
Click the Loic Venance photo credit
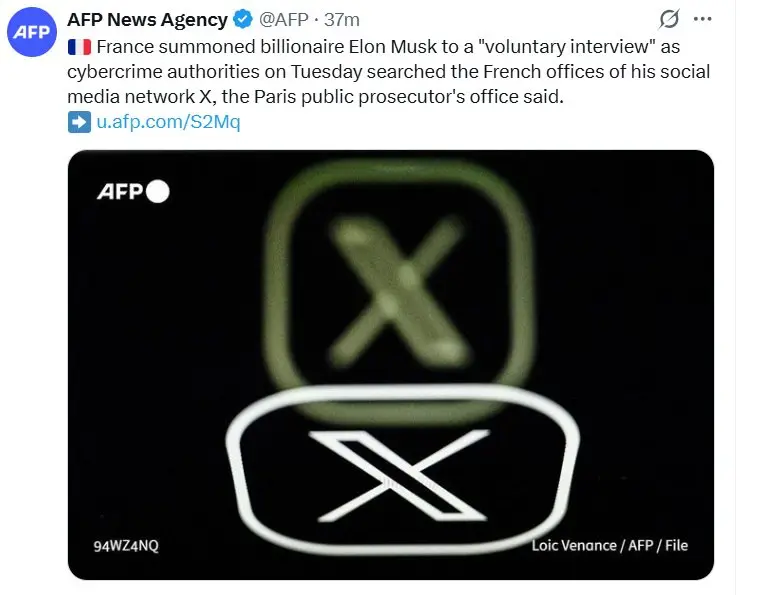pos(609,545)
